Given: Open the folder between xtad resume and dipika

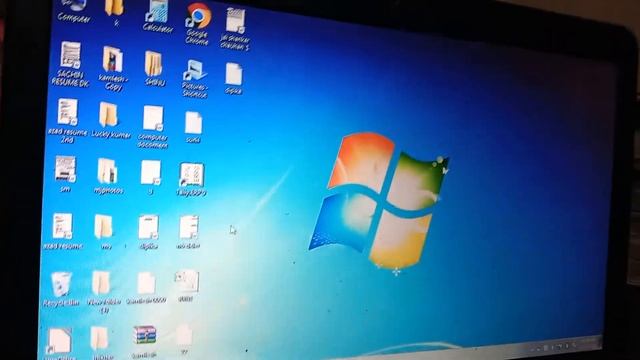Looking at the screenshot, I should click(104, 231).
